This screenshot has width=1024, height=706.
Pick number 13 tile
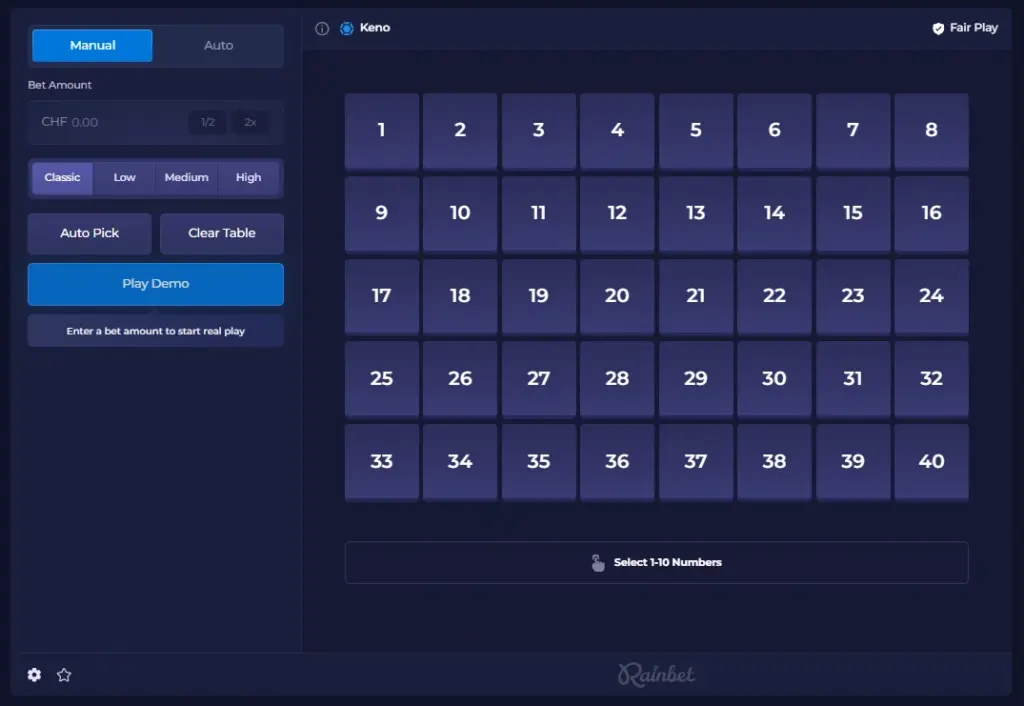tap(696, 214)
